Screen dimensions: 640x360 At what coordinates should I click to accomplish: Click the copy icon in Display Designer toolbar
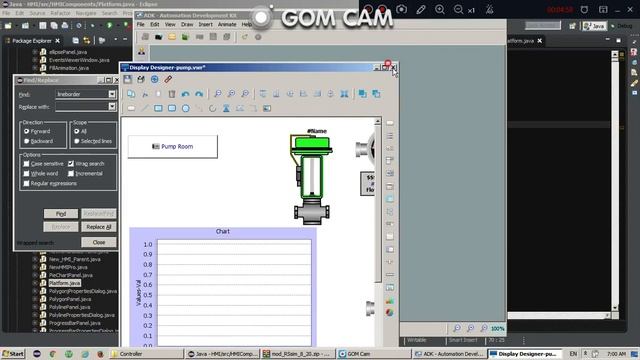(x=131, y=94)
